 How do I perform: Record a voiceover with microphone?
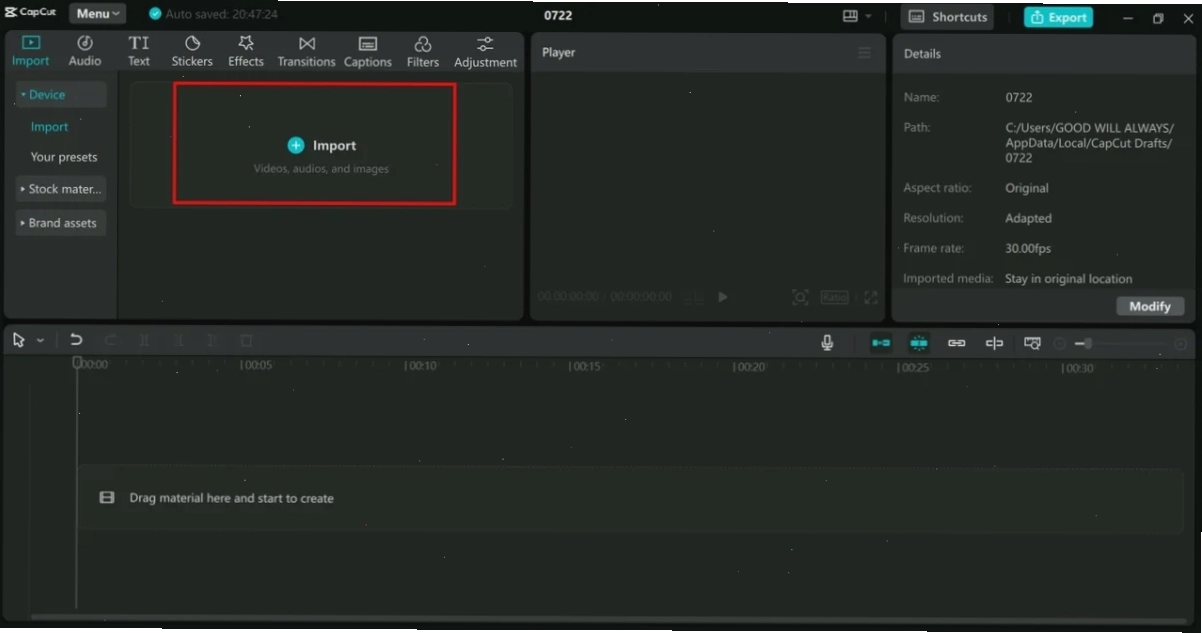(827, 343)
